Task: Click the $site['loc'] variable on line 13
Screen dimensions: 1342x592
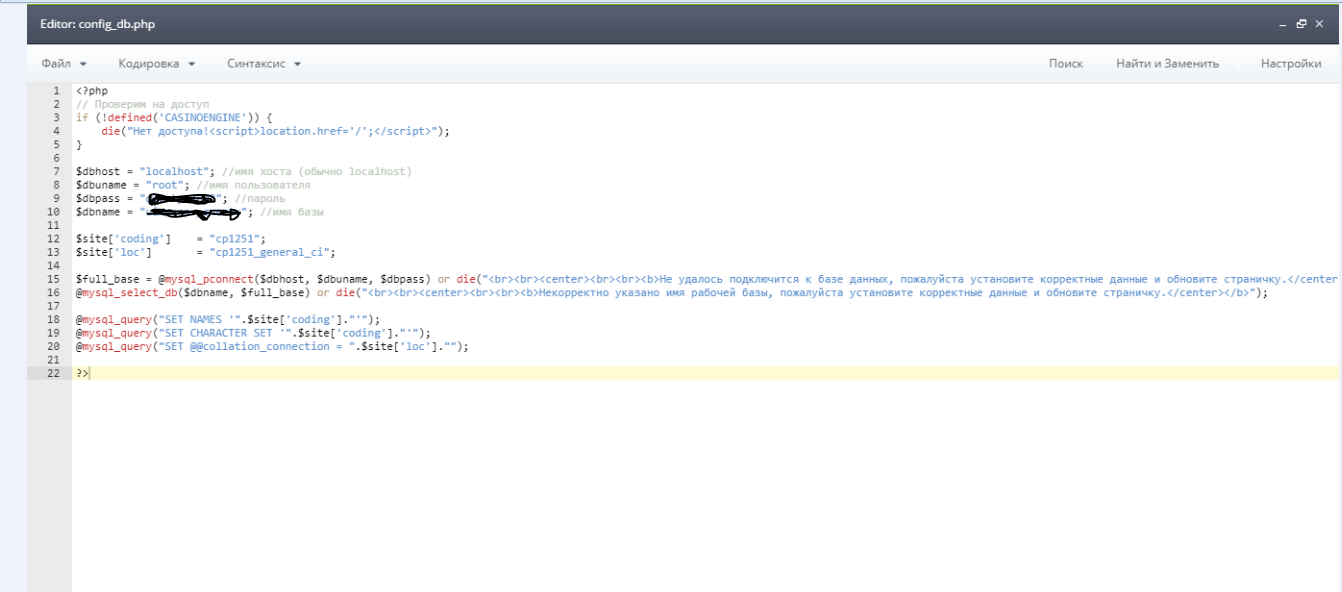Action: [x=113, y=252]
